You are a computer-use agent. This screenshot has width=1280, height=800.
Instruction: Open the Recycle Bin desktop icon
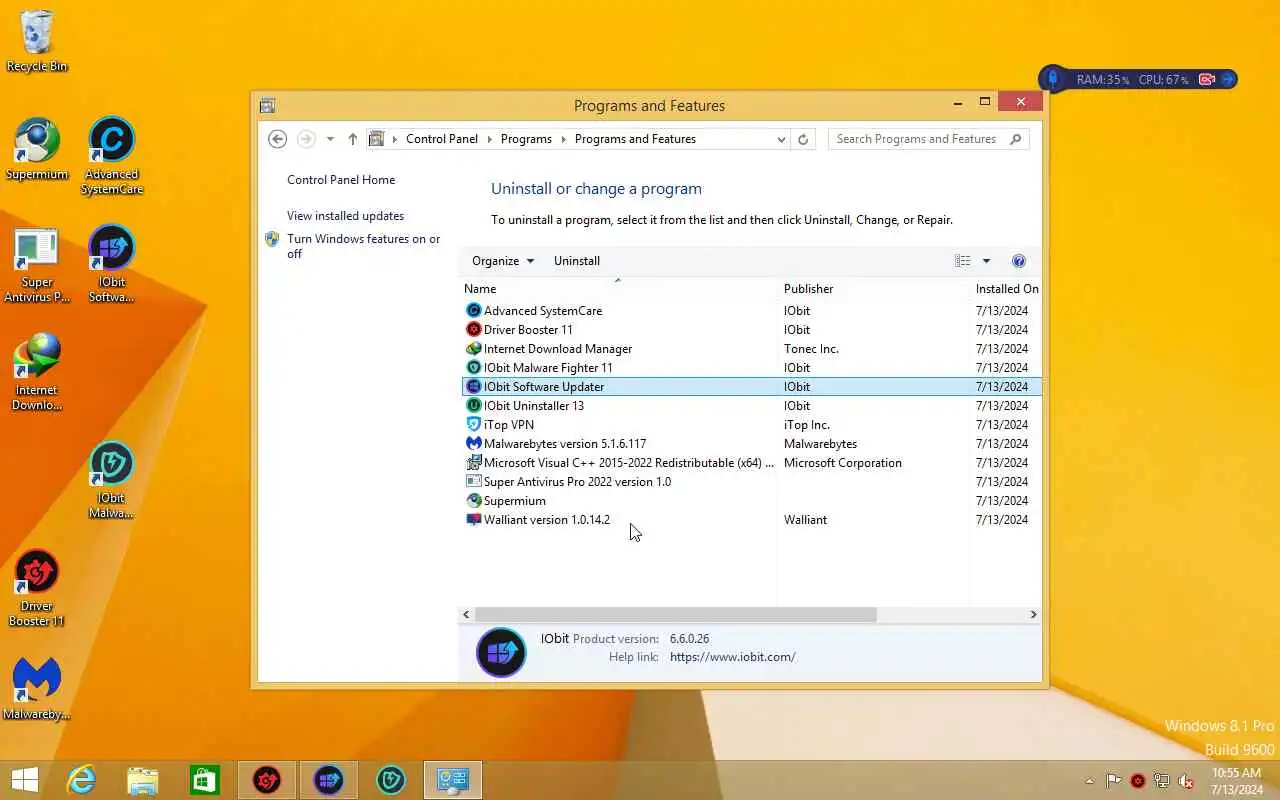tap(37, 40)
